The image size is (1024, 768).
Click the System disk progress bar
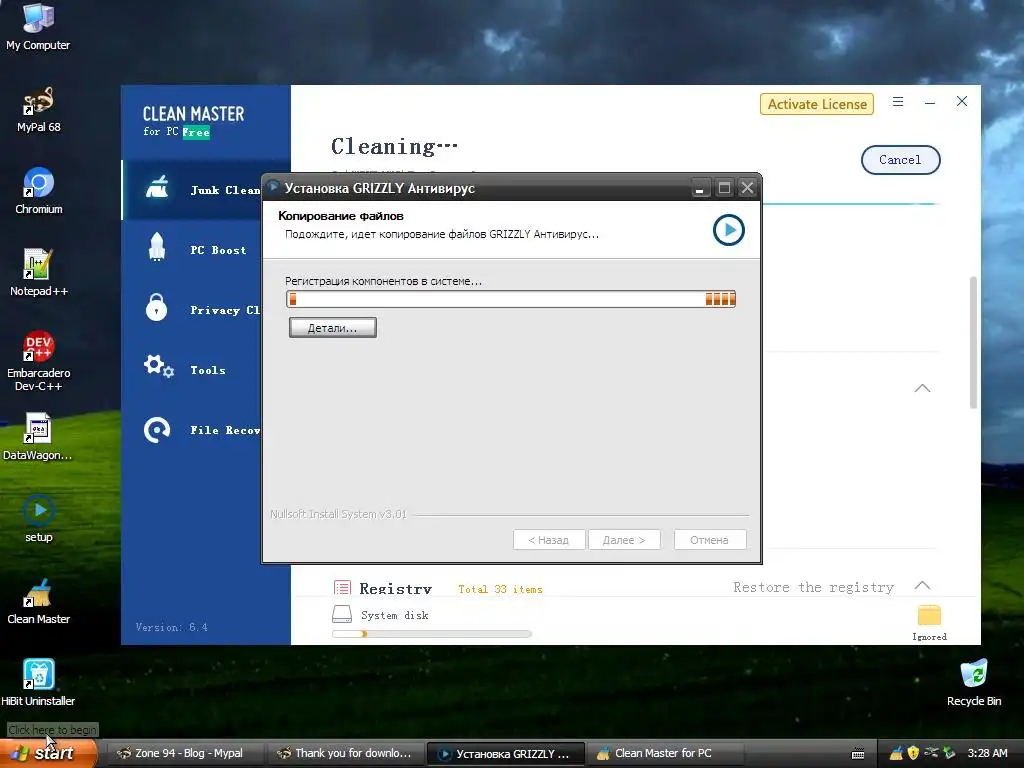432,633
